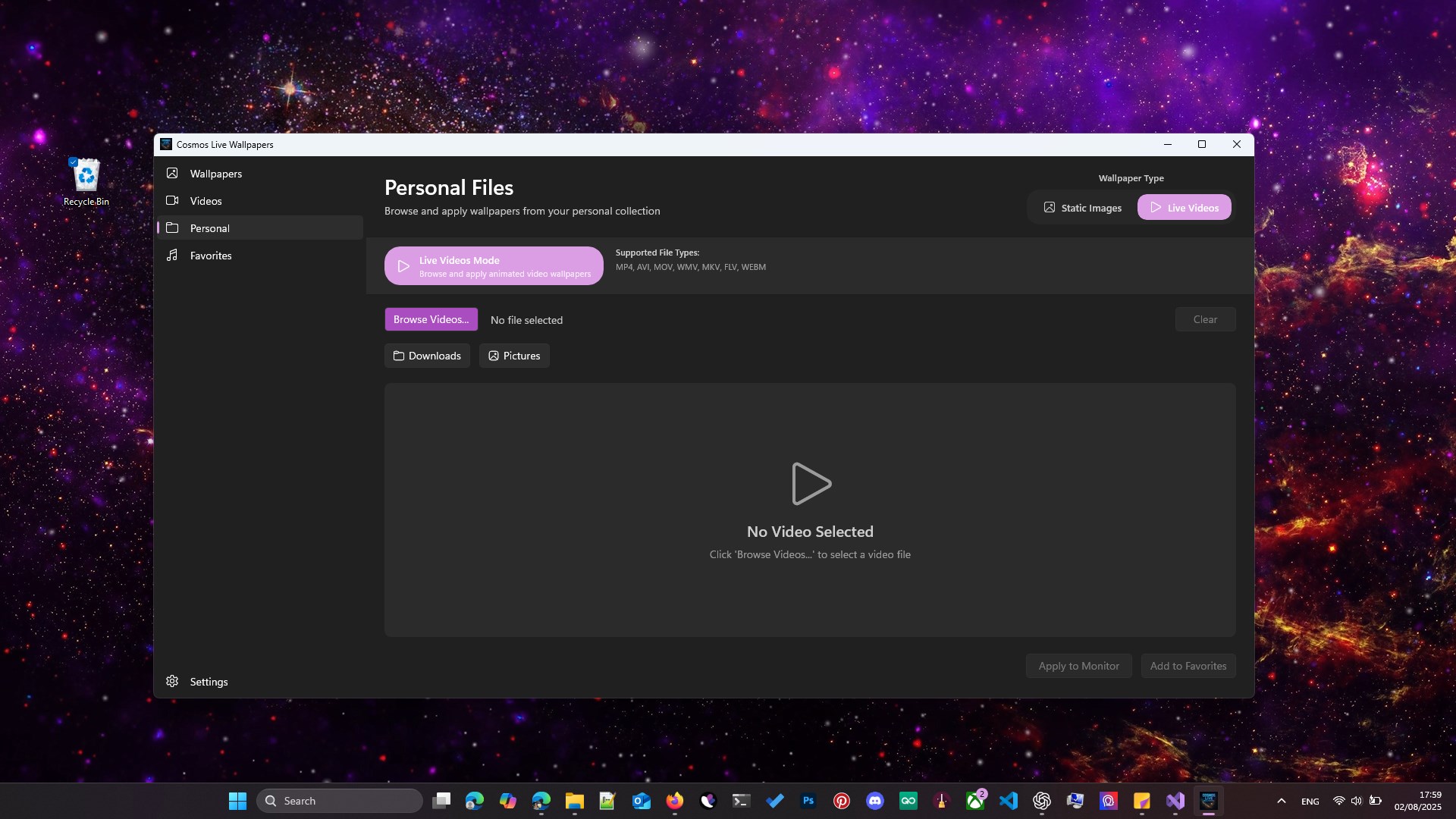Click the Live Videos Mode banner

point(494,266)
